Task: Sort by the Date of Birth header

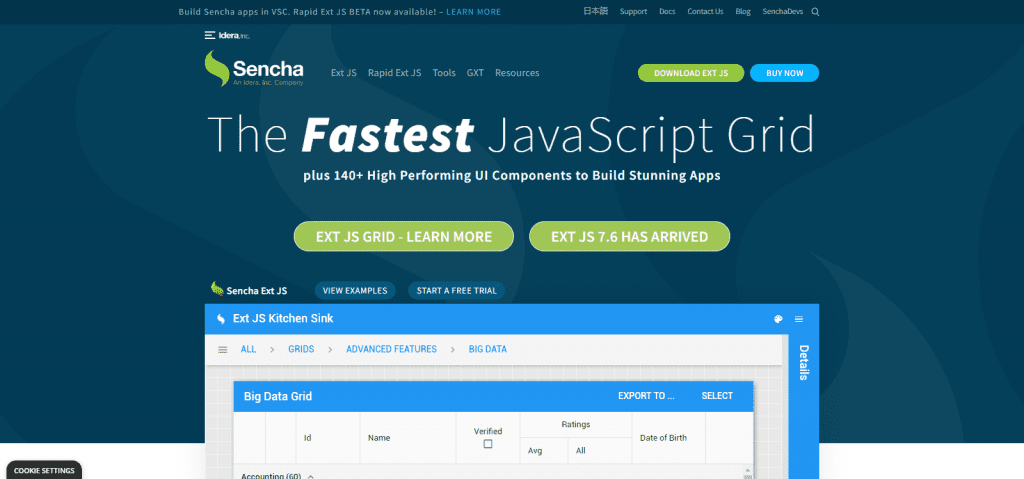Action: pyautogui.click(x=669, y=438)
